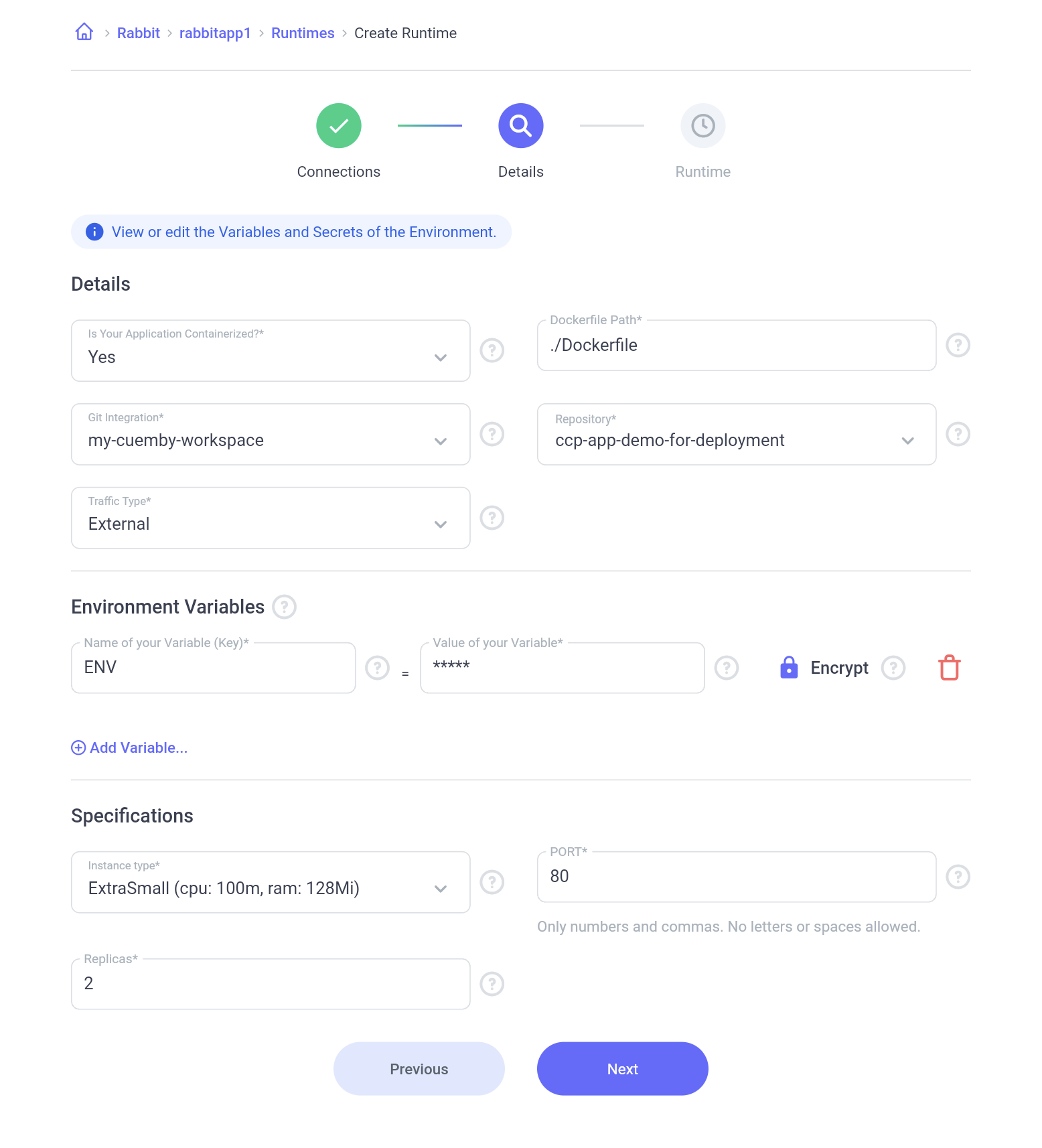Click the Details magnifier step icon
This screenshot has height=1148, width=1042.
[x=520, y=125]
